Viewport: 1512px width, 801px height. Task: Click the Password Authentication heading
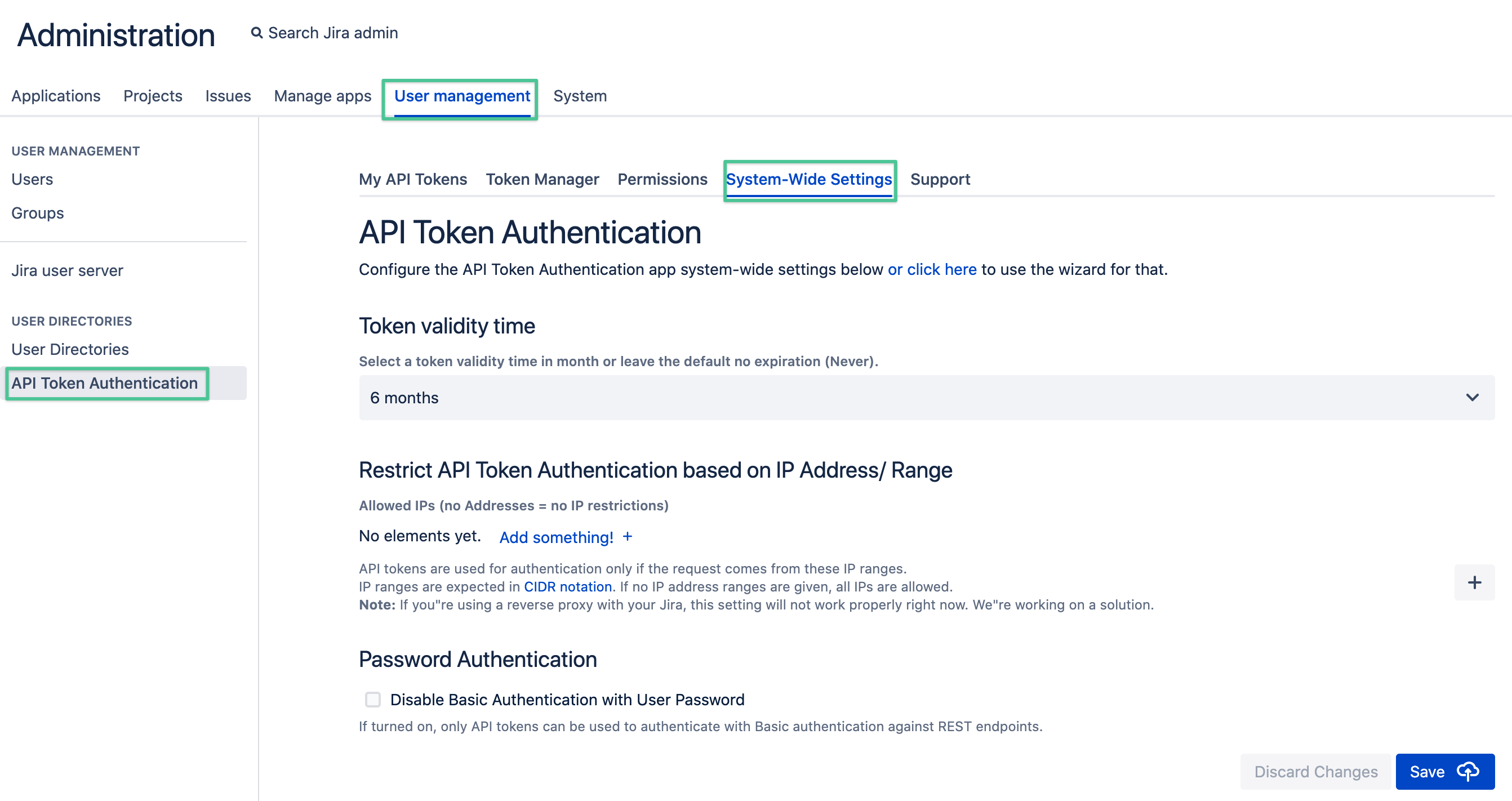(x=478, y=659)
